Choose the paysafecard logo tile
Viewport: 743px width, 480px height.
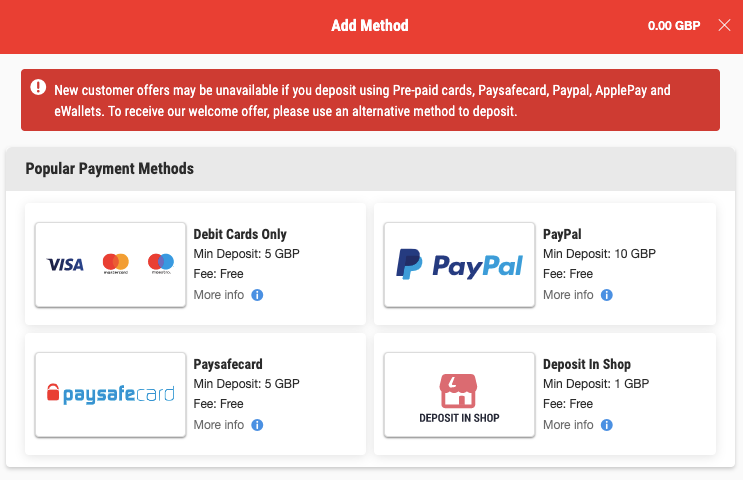pos(110,395)
